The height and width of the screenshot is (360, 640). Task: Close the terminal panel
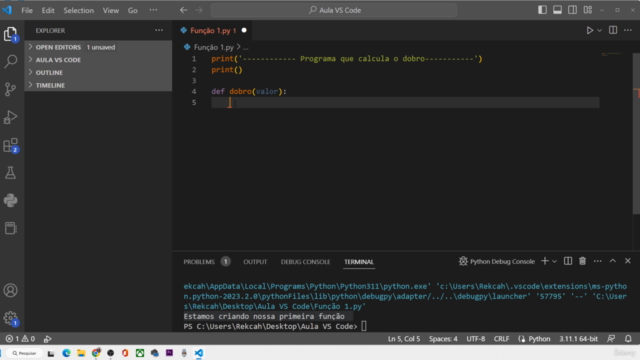point(628,261)
